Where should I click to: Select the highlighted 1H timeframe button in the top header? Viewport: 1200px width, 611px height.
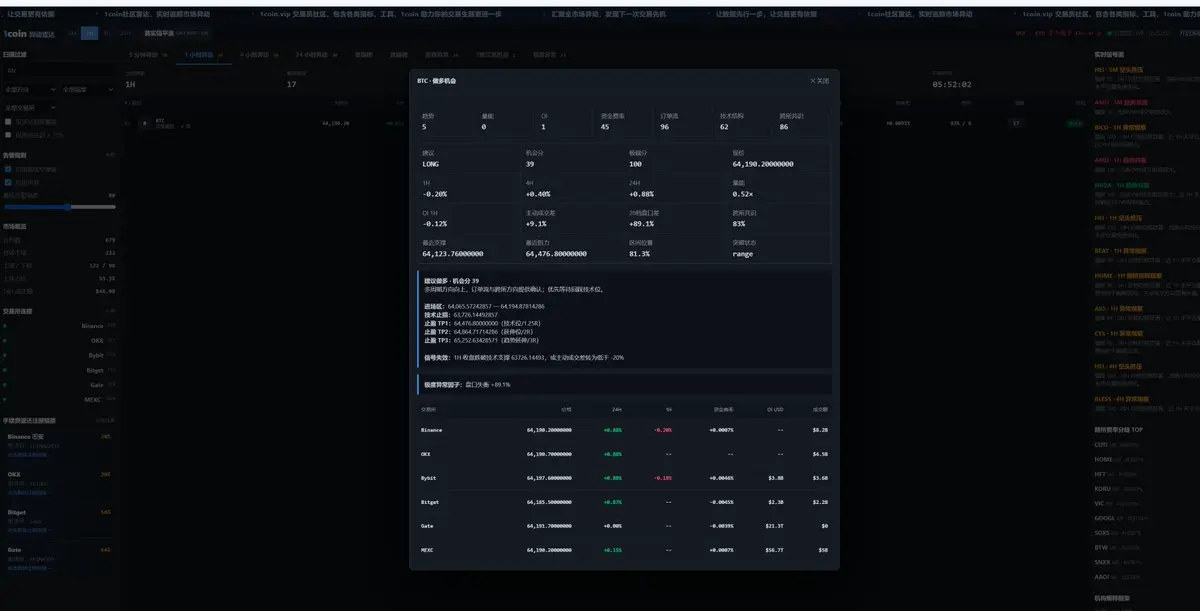pos(92,33)
